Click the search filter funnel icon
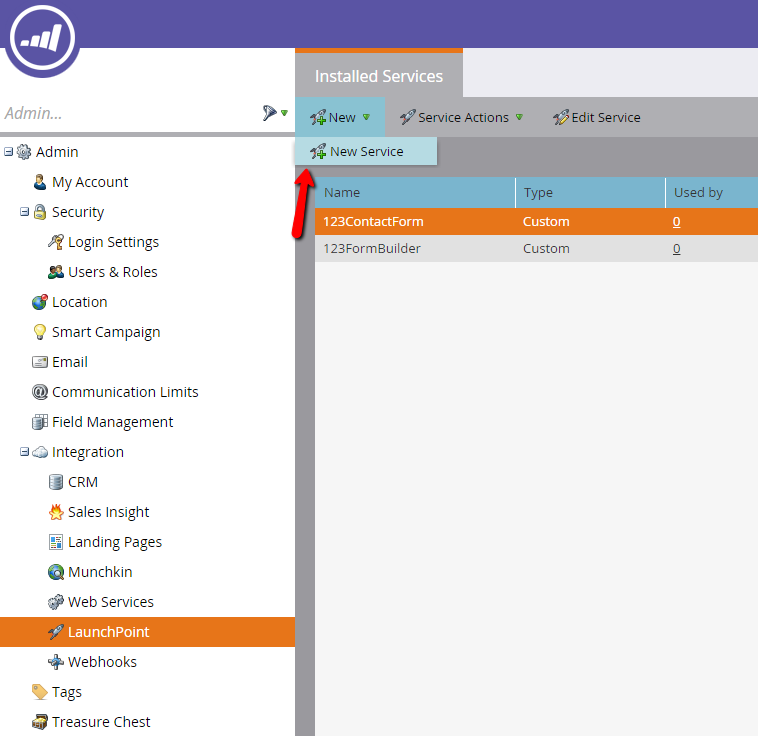 269,113
